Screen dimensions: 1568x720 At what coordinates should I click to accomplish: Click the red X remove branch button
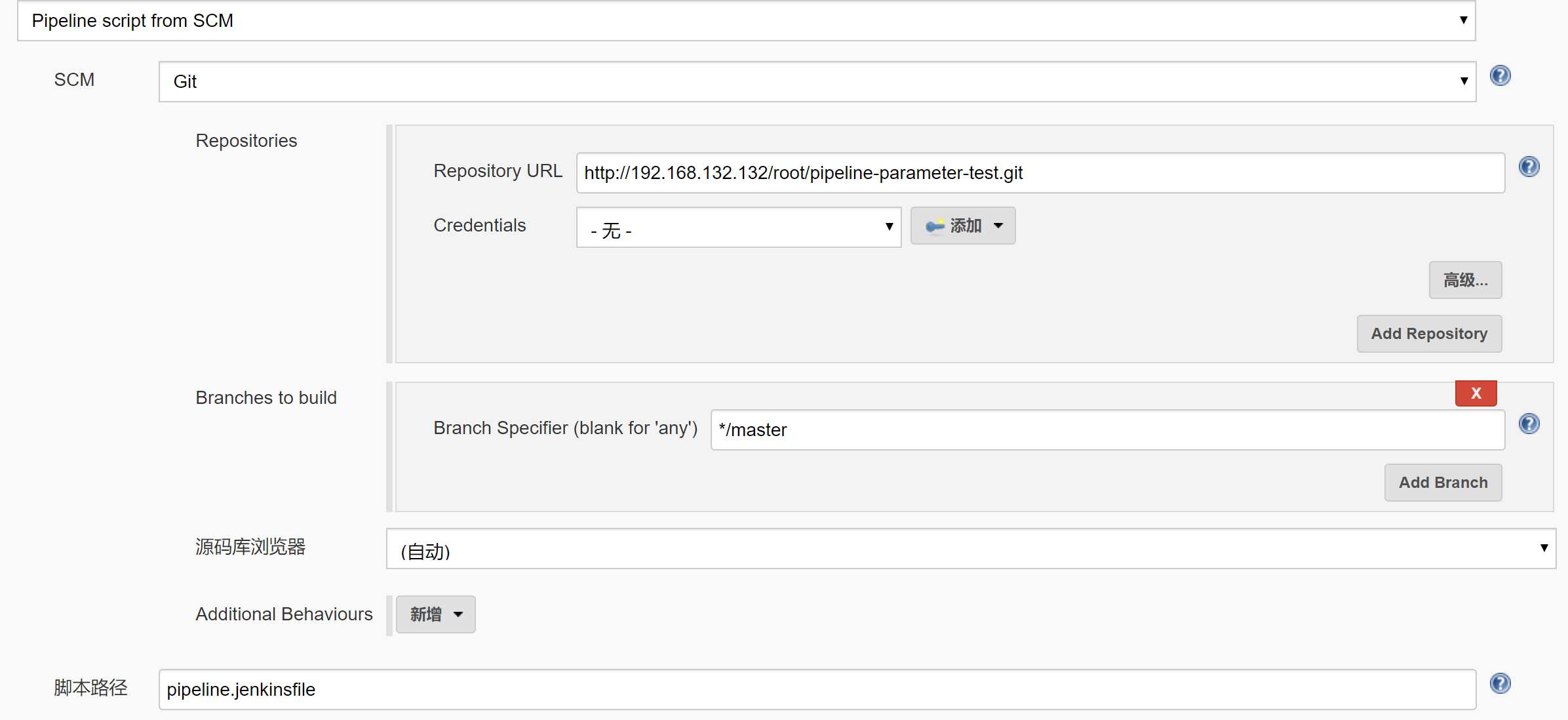pyautogui.click(x=1476, y=393)
